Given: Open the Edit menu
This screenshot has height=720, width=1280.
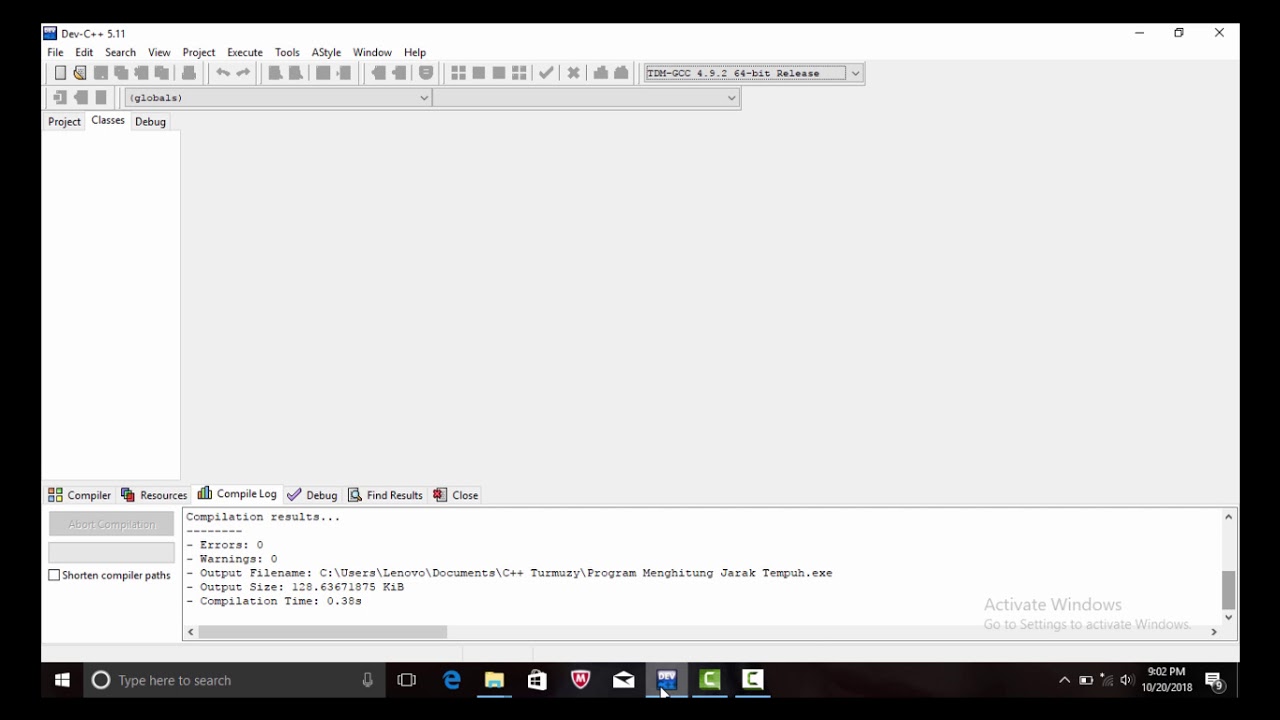Looking at the screenshot, I should (84, 52).
